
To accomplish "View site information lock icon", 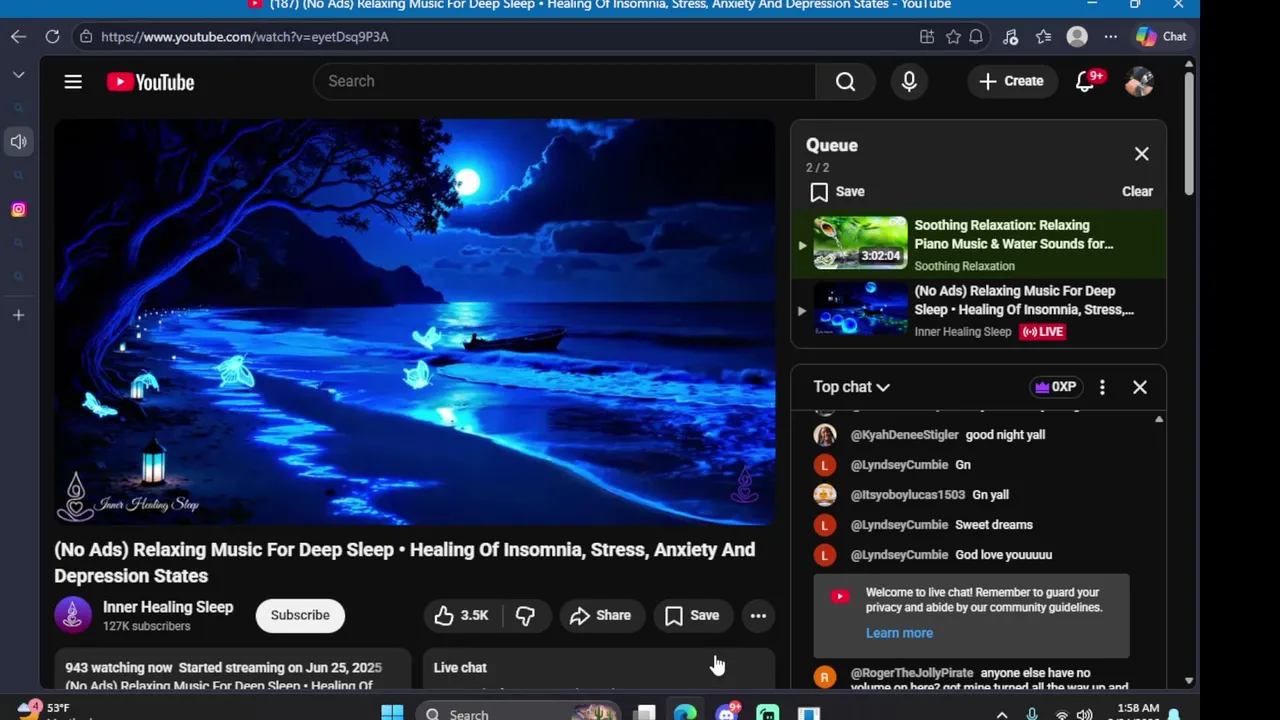I will (x=87, y=36).
